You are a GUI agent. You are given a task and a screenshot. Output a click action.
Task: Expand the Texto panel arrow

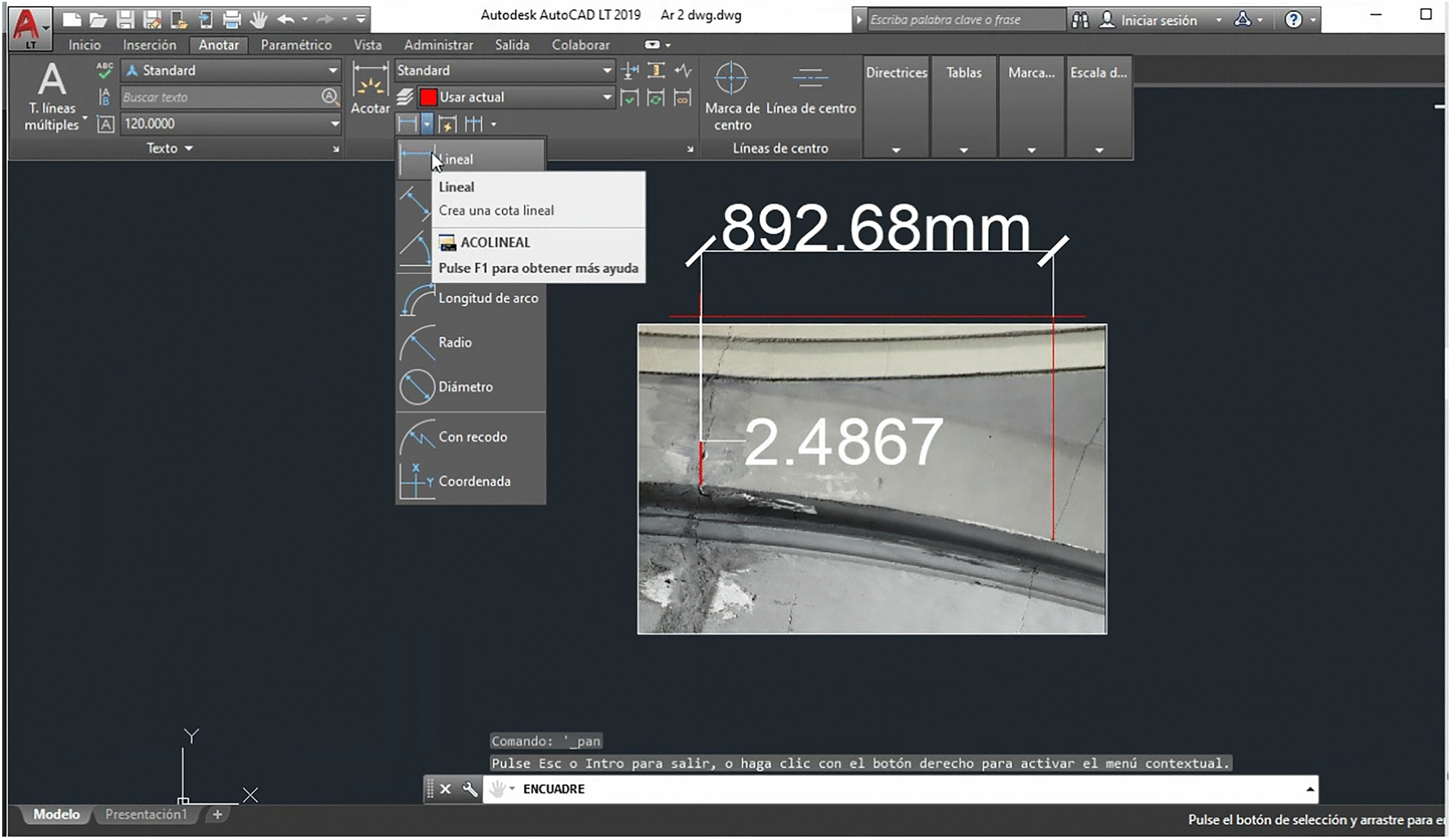click(189, 148)
